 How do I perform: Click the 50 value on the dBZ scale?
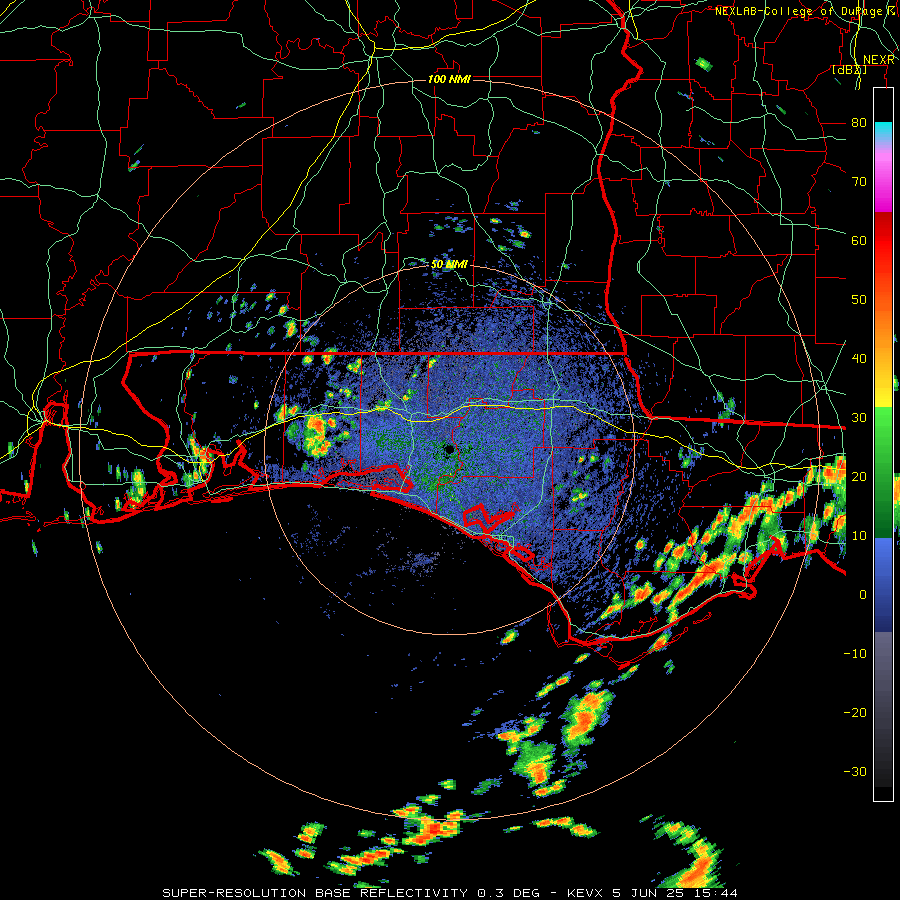pos(859,300)
